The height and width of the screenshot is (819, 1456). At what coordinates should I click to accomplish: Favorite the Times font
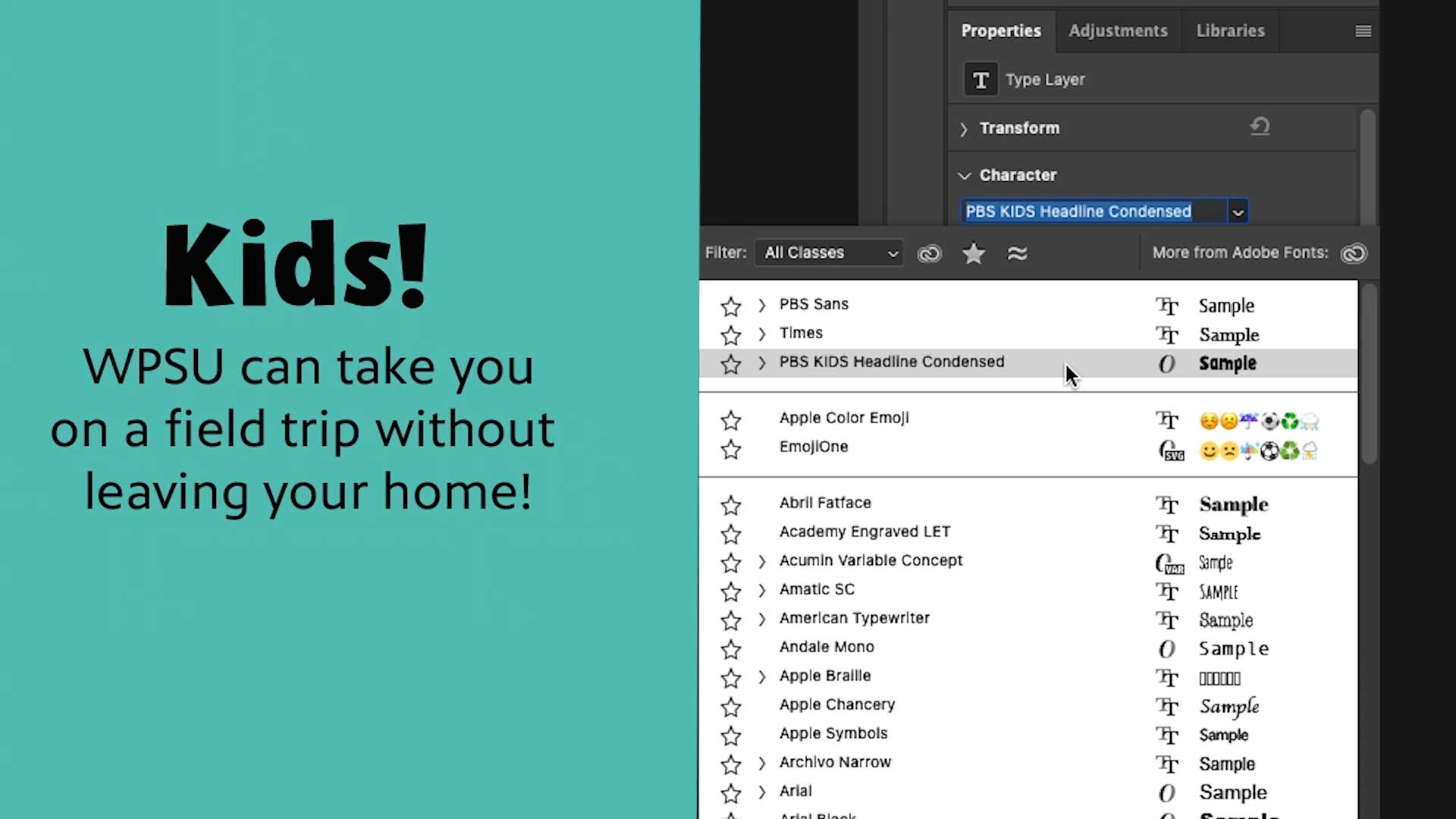(731, 335)
